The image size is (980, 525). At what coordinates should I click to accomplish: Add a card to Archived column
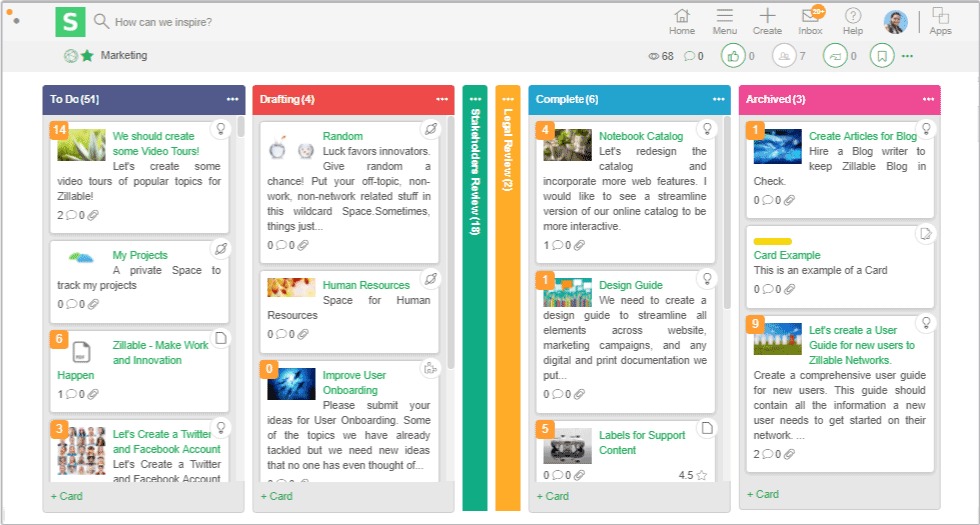tap(762, 494)
